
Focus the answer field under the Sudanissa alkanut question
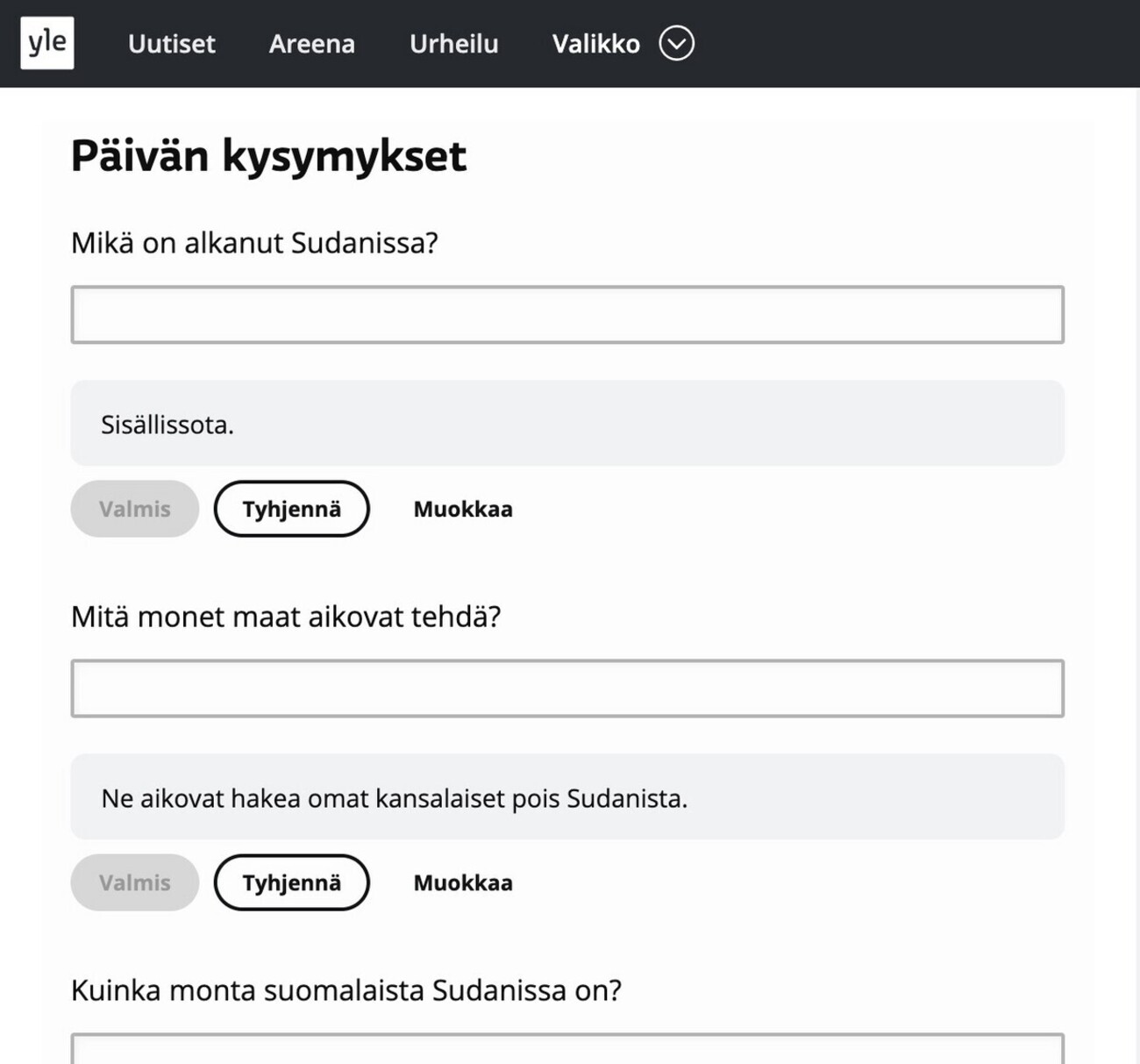(567, 314)
